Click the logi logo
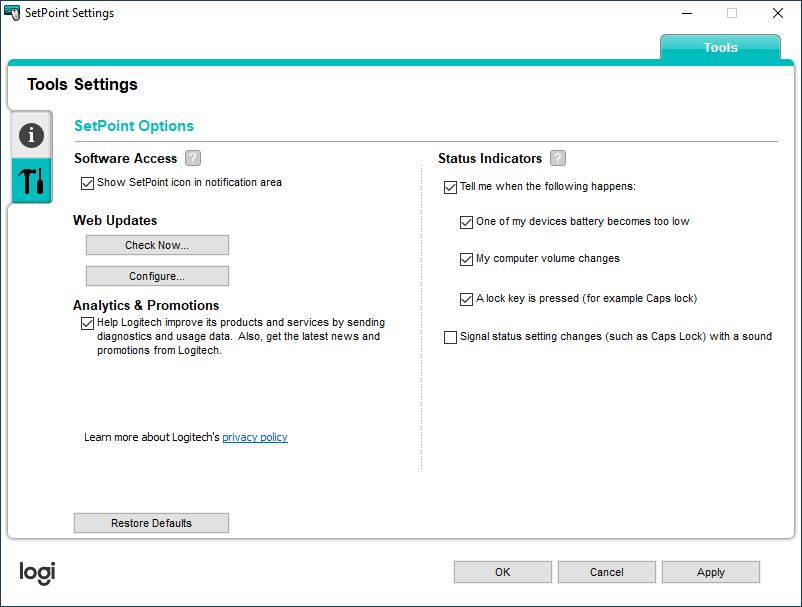Screen dimensions: 802x607 [x=37, y=573]
